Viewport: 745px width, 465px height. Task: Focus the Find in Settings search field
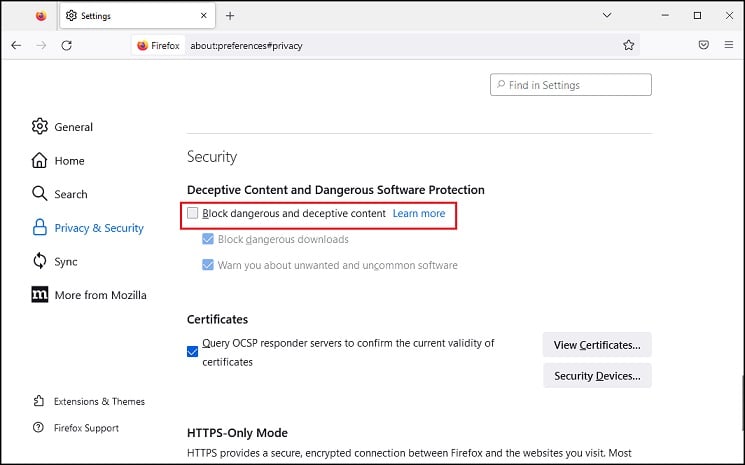571,85
